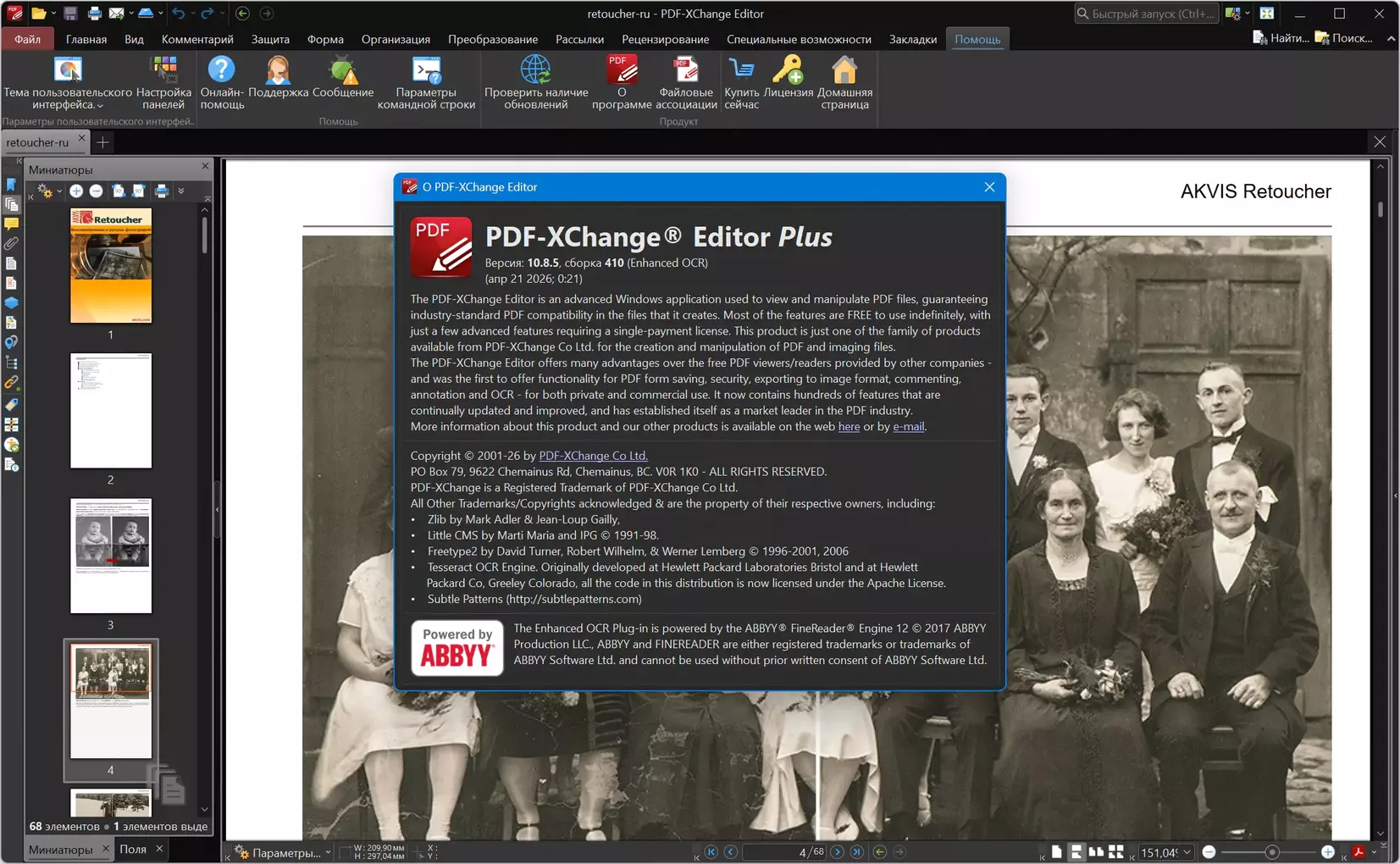Click the License key icon
Viewport: 1400px width, 864px height.
(x=788, y=70)
